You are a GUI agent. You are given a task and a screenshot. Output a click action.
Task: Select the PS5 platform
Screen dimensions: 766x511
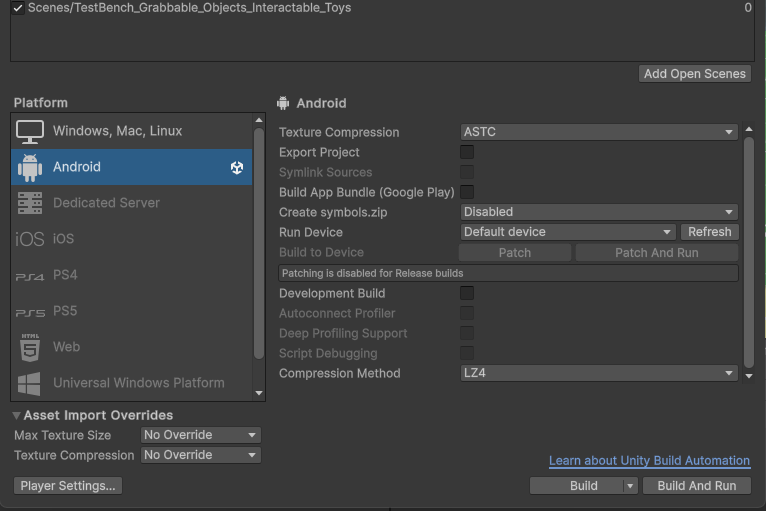[131, 311]
